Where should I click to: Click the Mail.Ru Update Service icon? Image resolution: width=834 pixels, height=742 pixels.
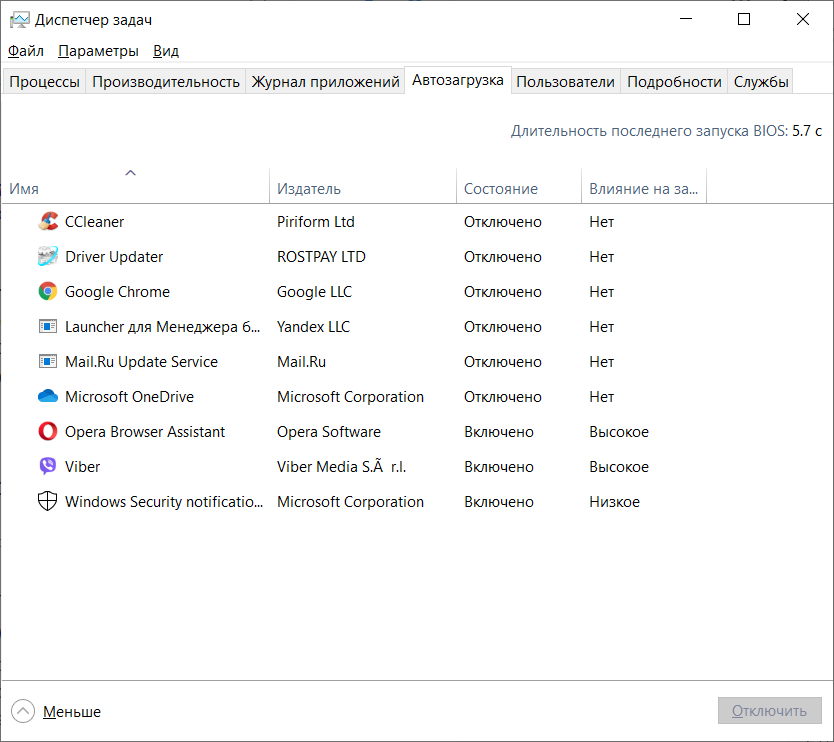click(x=48, y=362)
